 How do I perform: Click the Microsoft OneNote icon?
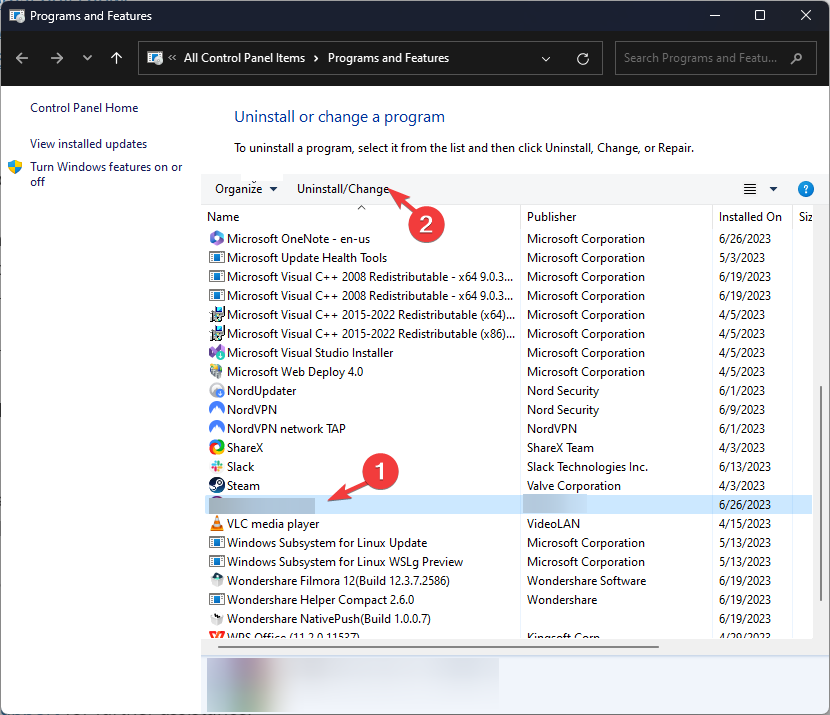point(217,239)
